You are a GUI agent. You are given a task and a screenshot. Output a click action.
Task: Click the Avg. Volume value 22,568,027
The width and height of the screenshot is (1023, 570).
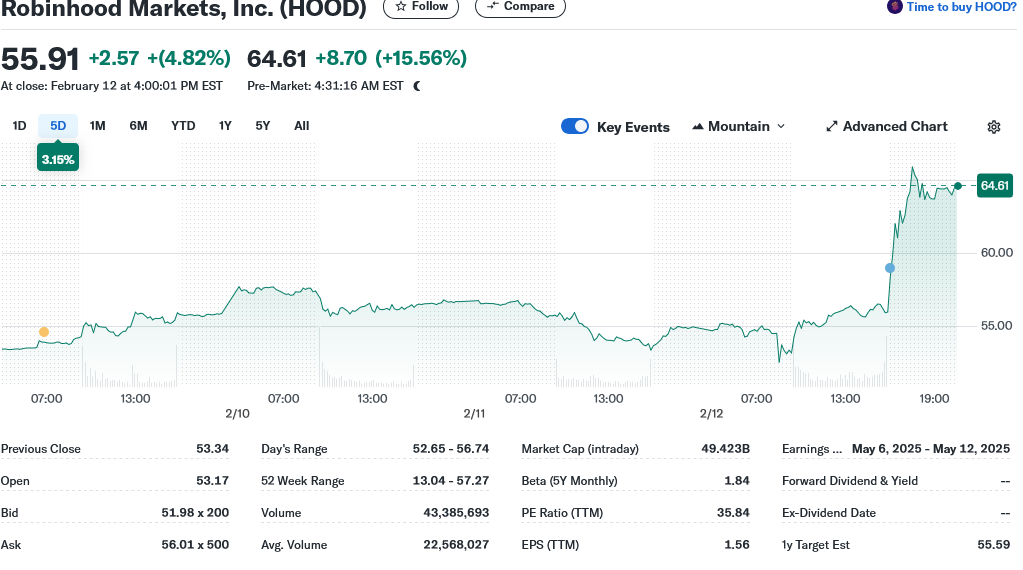[x=456, y=545]
